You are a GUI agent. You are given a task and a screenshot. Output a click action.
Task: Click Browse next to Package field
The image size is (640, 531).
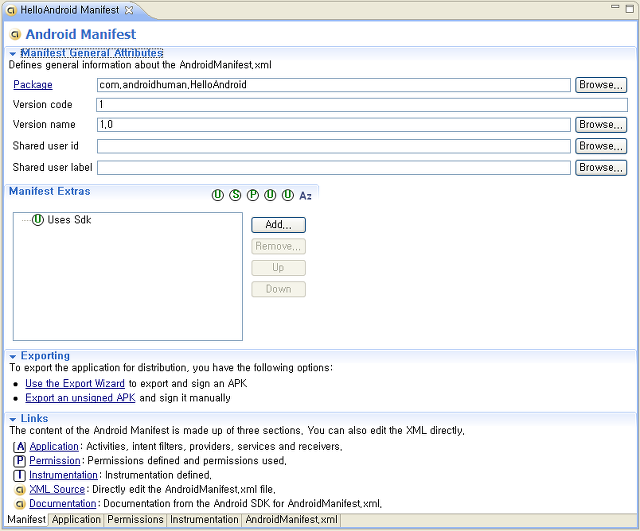click(x=601, y=85)
